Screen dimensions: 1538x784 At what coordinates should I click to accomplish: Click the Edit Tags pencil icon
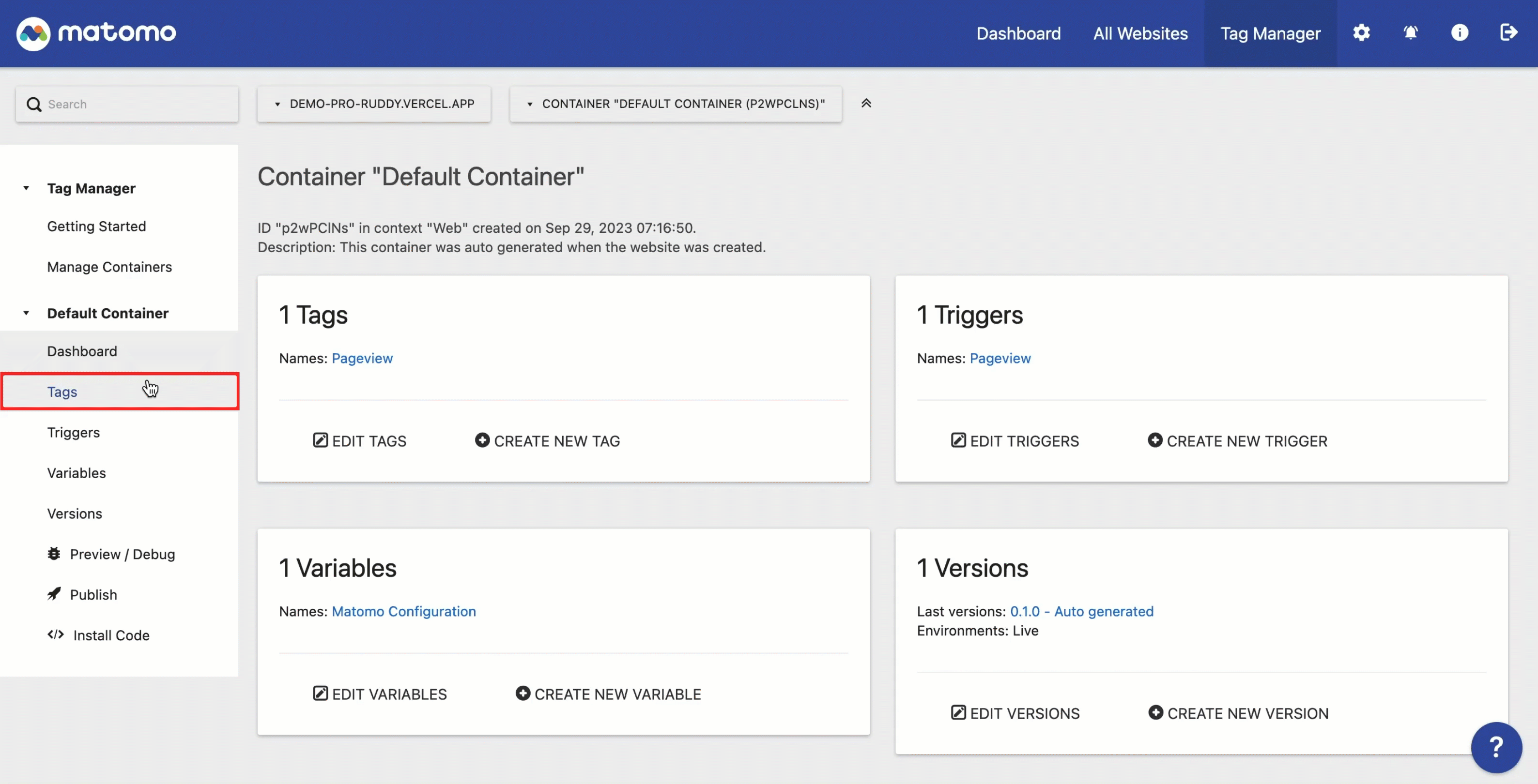click(321, 440)
